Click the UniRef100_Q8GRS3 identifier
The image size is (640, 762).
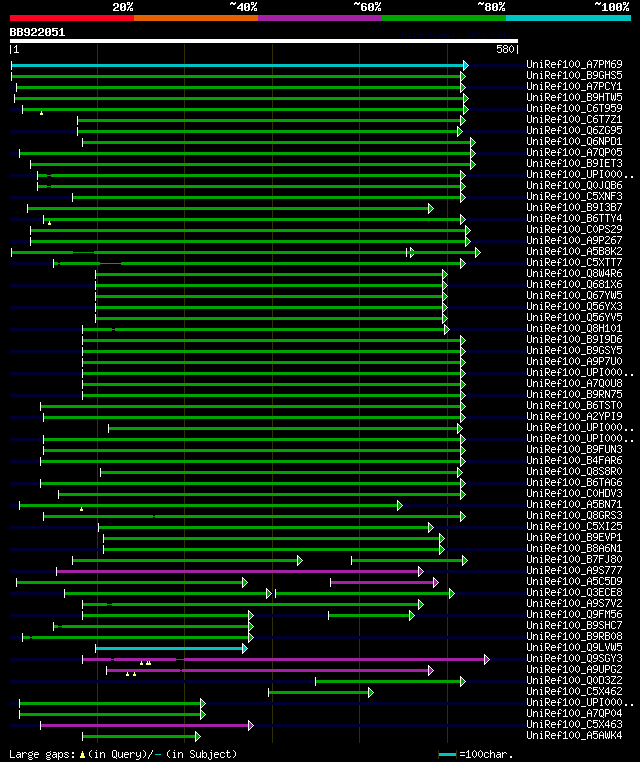tap(574, 515)
